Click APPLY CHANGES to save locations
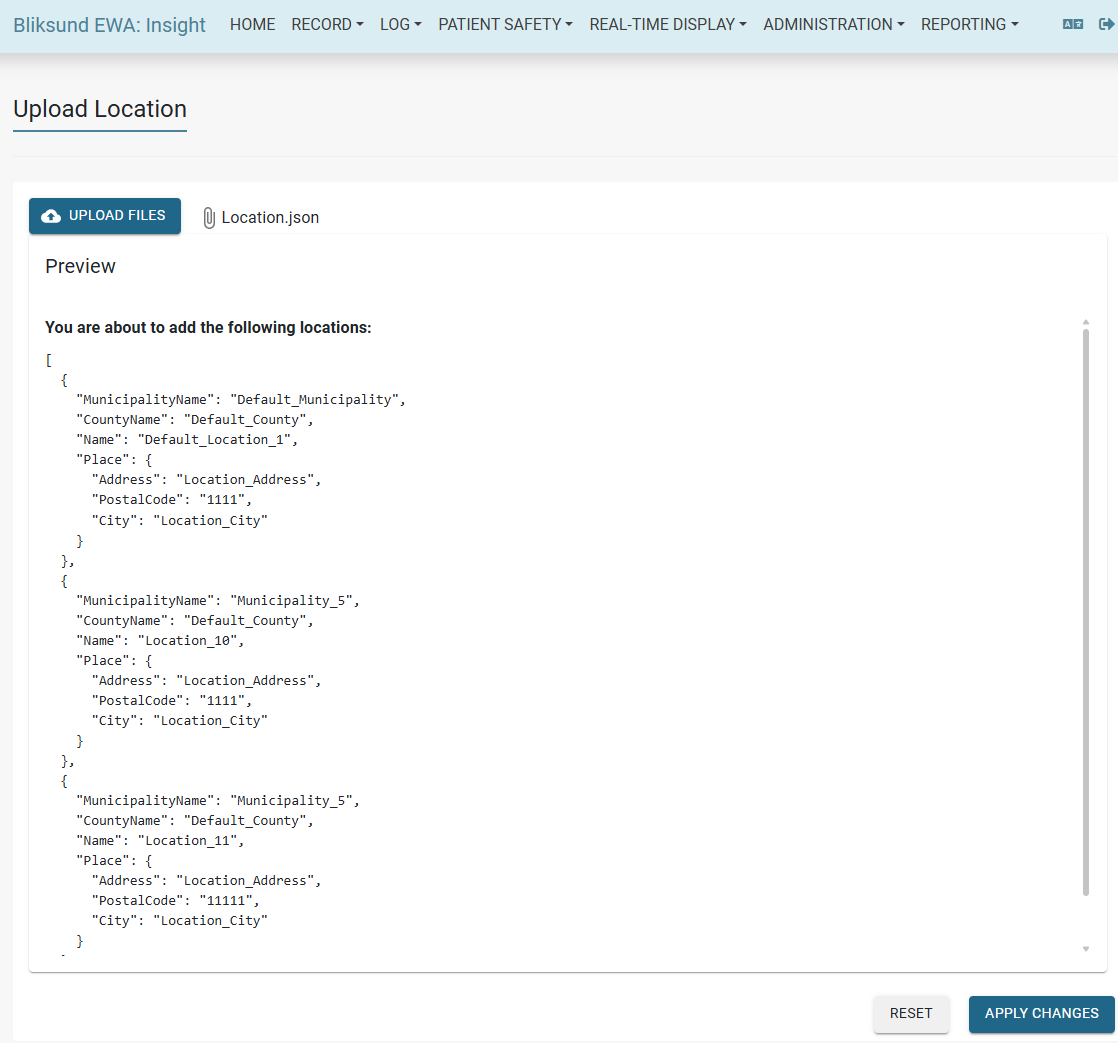This screenshot has height=1043, width=1118. tap(1041, 1013)
